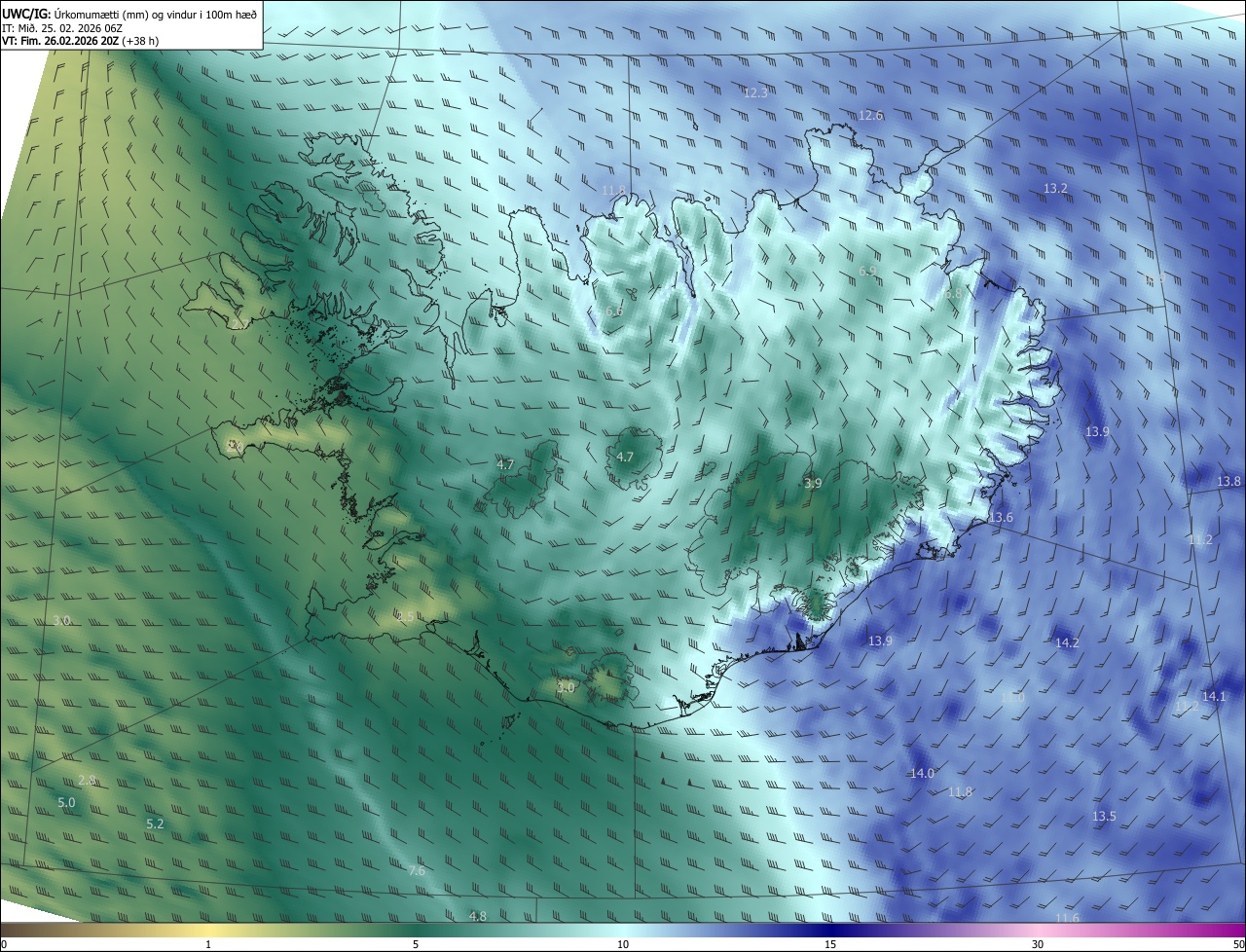1246x952 pixels.
Task: Click the 5.2 value label
Action: [155, 824]
